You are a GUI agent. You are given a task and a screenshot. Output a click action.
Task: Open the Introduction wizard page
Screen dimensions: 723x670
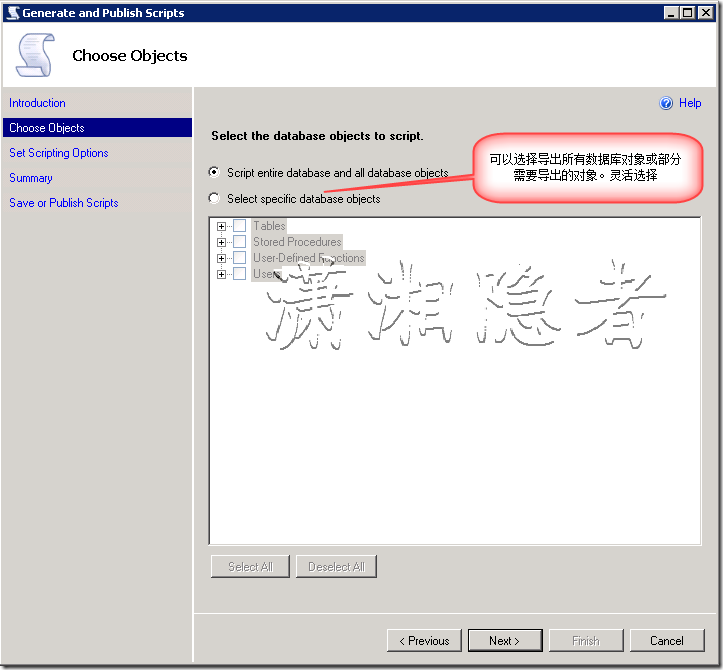coord(38,103)
